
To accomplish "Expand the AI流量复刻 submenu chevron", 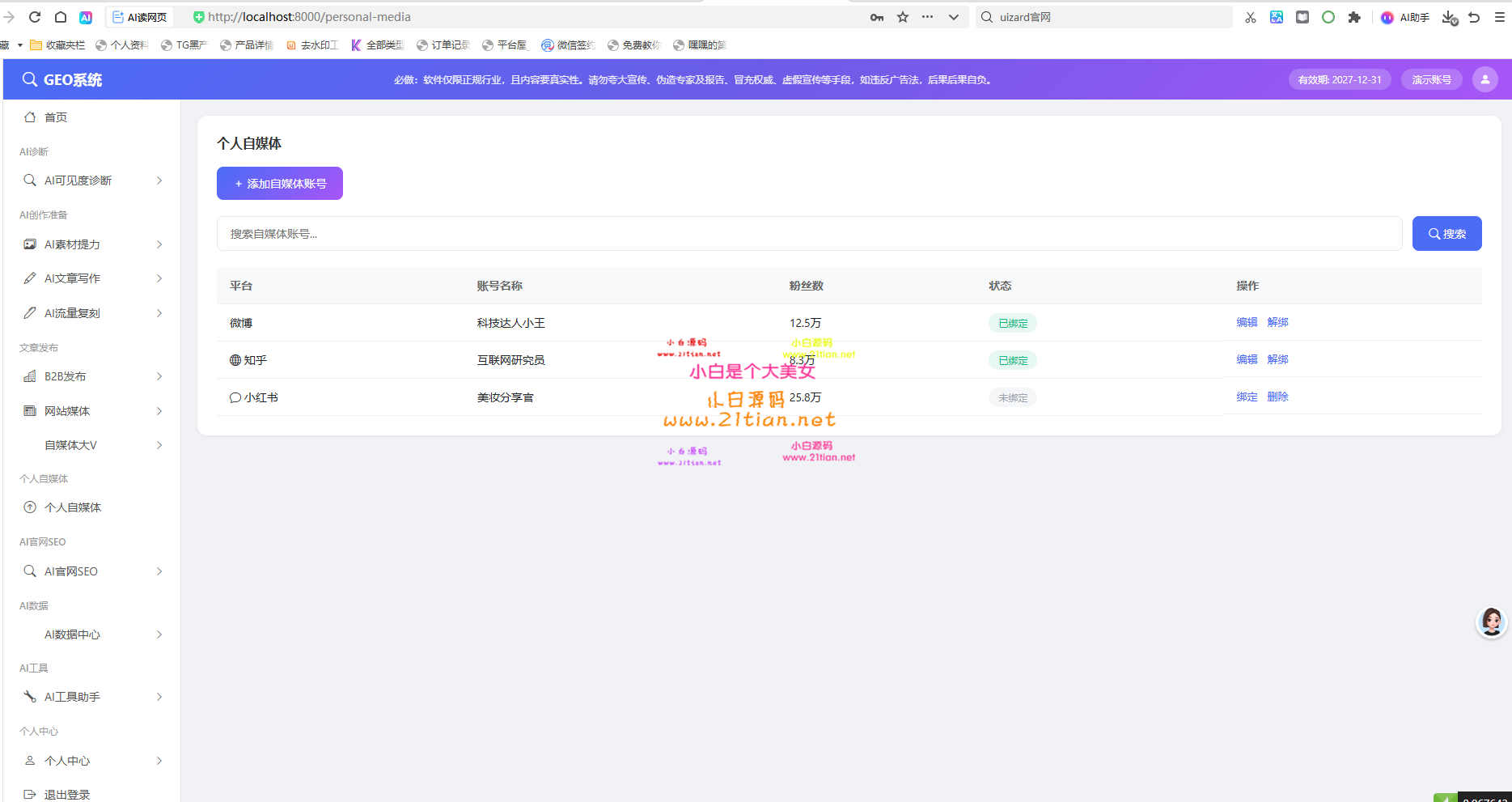I will 159,313.
